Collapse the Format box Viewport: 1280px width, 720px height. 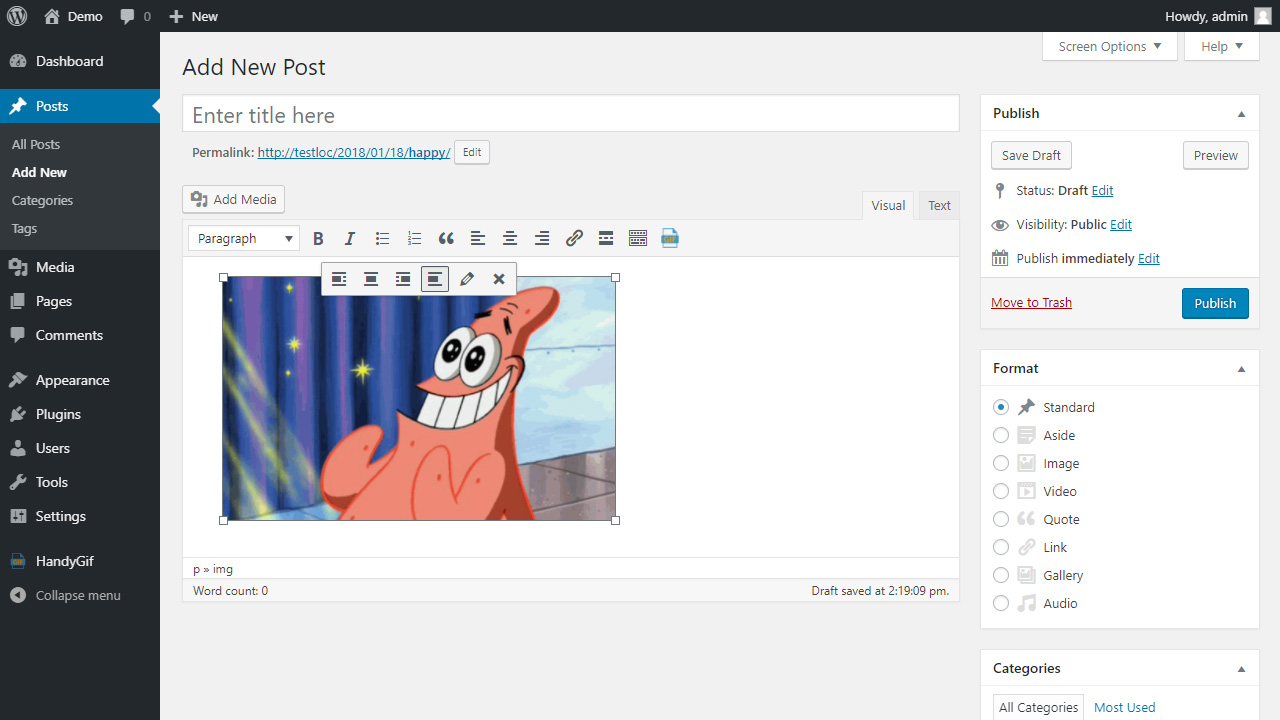tap(1241, 369)
